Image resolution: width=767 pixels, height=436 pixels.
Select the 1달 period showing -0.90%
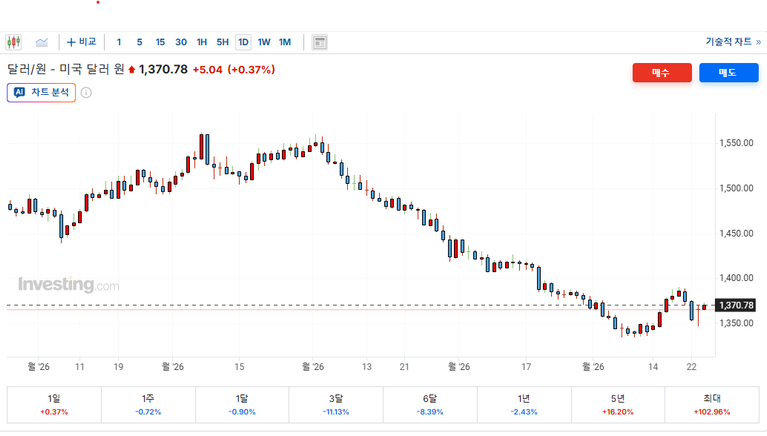242,405
